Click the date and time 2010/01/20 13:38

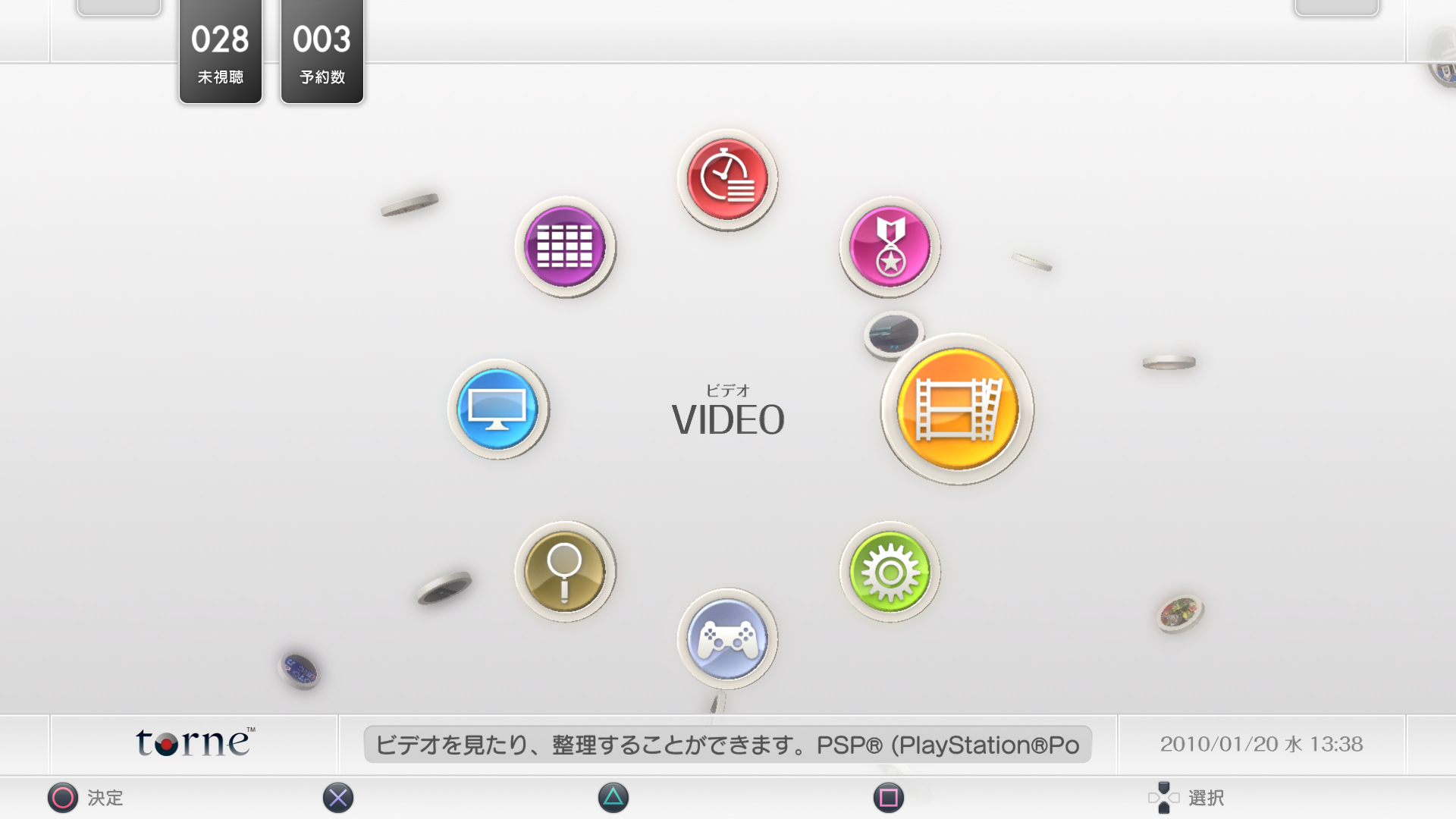tap(1261, 744)
